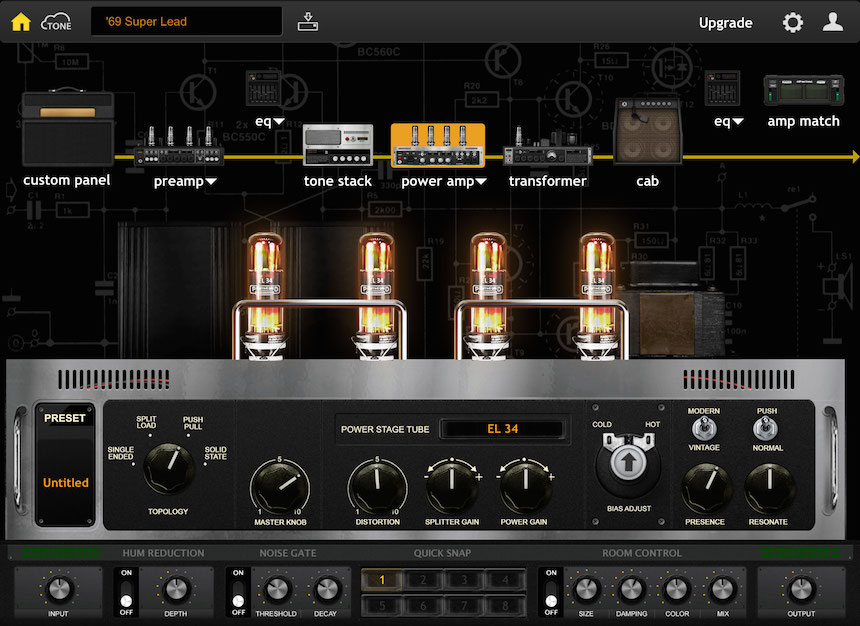Open the '69 Super Lead preset name field
The image size is (860, 626).
point(186,21)
